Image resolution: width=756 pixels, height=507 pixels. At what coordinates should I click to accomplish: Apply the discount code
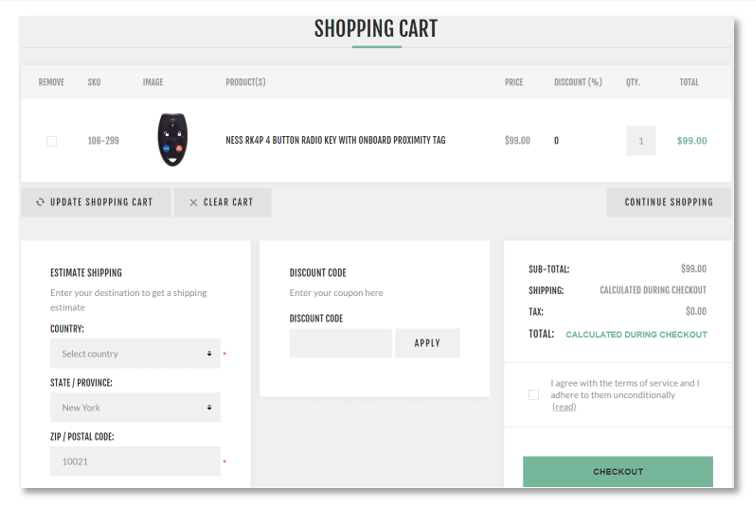(x=427, y=343)
